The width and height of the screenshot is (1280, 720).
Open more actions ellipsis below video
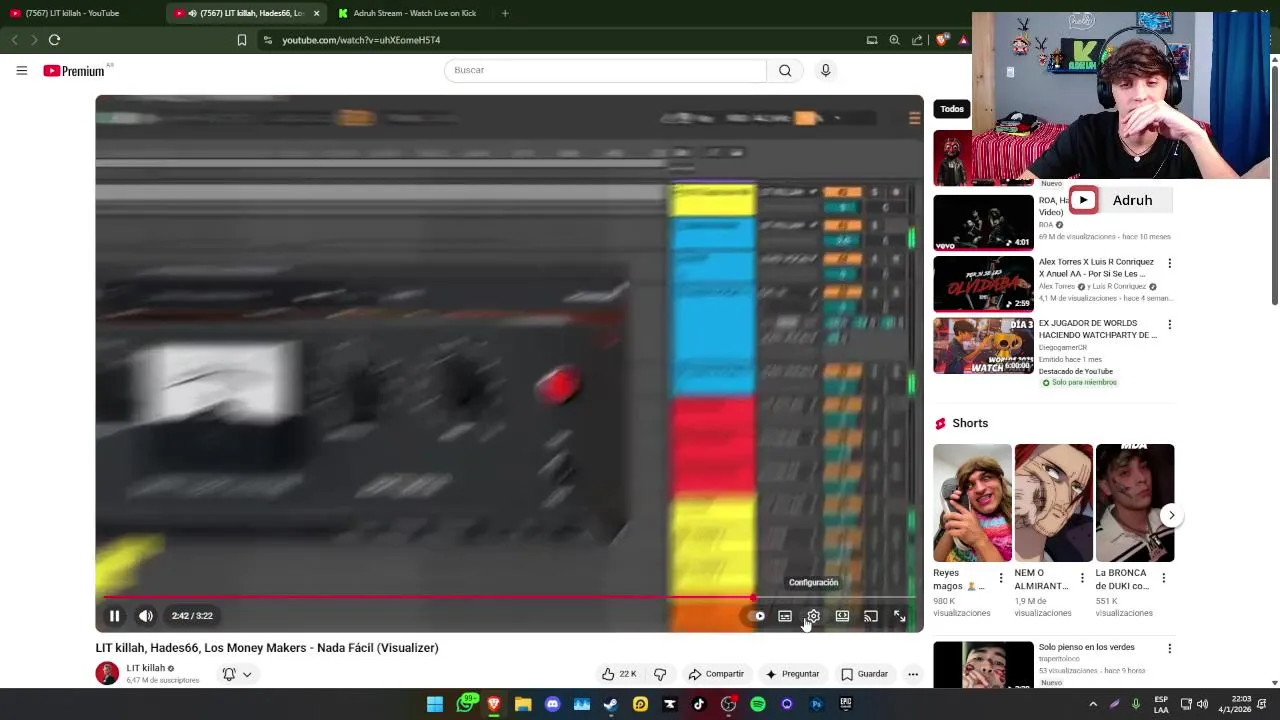click(x=913, y=674)
